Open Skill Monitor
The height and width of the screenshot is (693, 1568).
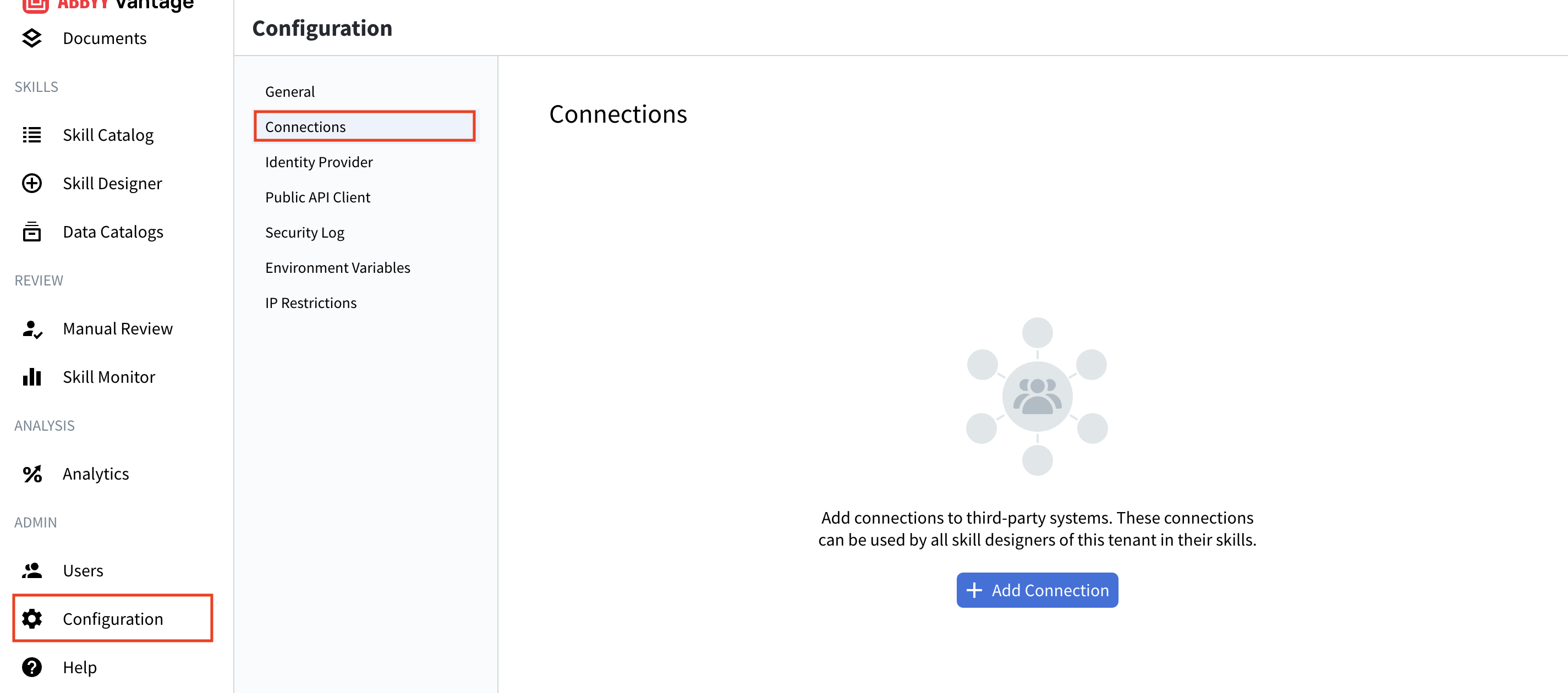pos(108,377)
